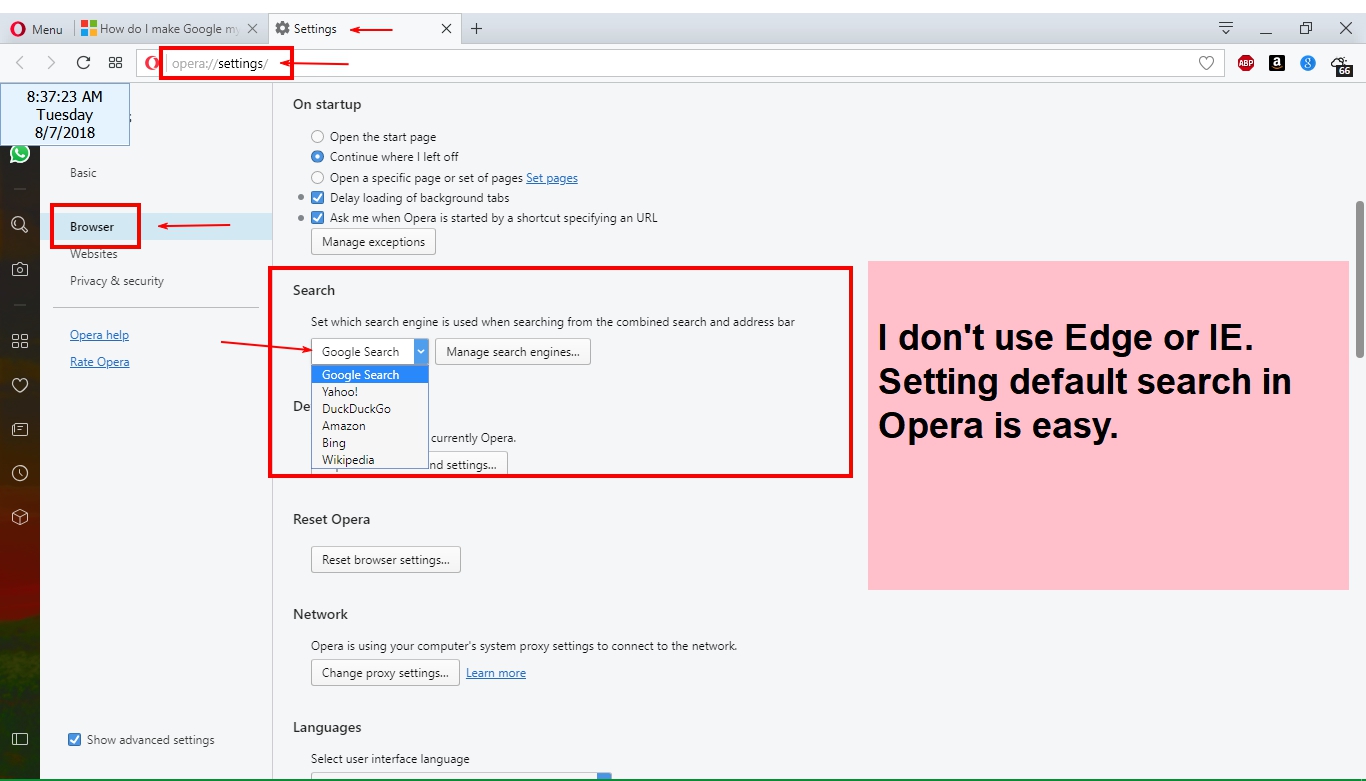Image resolution: width=1366 pixels, height=781 pixels.
Task: Click the Rate Opera link
Action: pyautogui.click(x=99, y=362)
